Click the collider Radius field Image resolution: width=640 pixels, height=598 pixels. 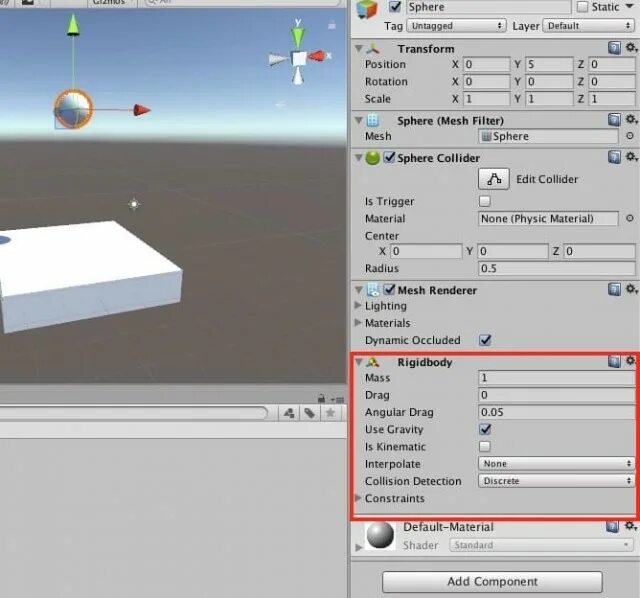[556, 268]
